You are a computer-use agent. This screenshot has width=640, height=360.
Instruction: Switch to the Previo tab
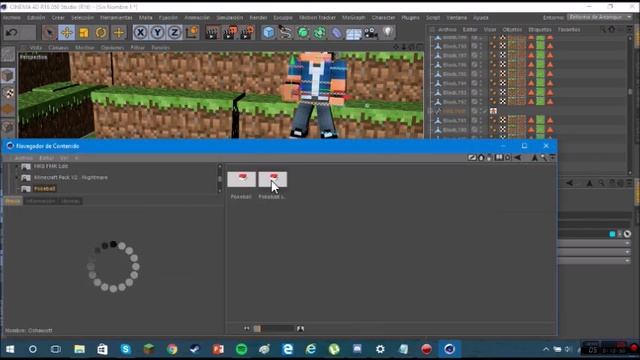[x=13, y=201]
